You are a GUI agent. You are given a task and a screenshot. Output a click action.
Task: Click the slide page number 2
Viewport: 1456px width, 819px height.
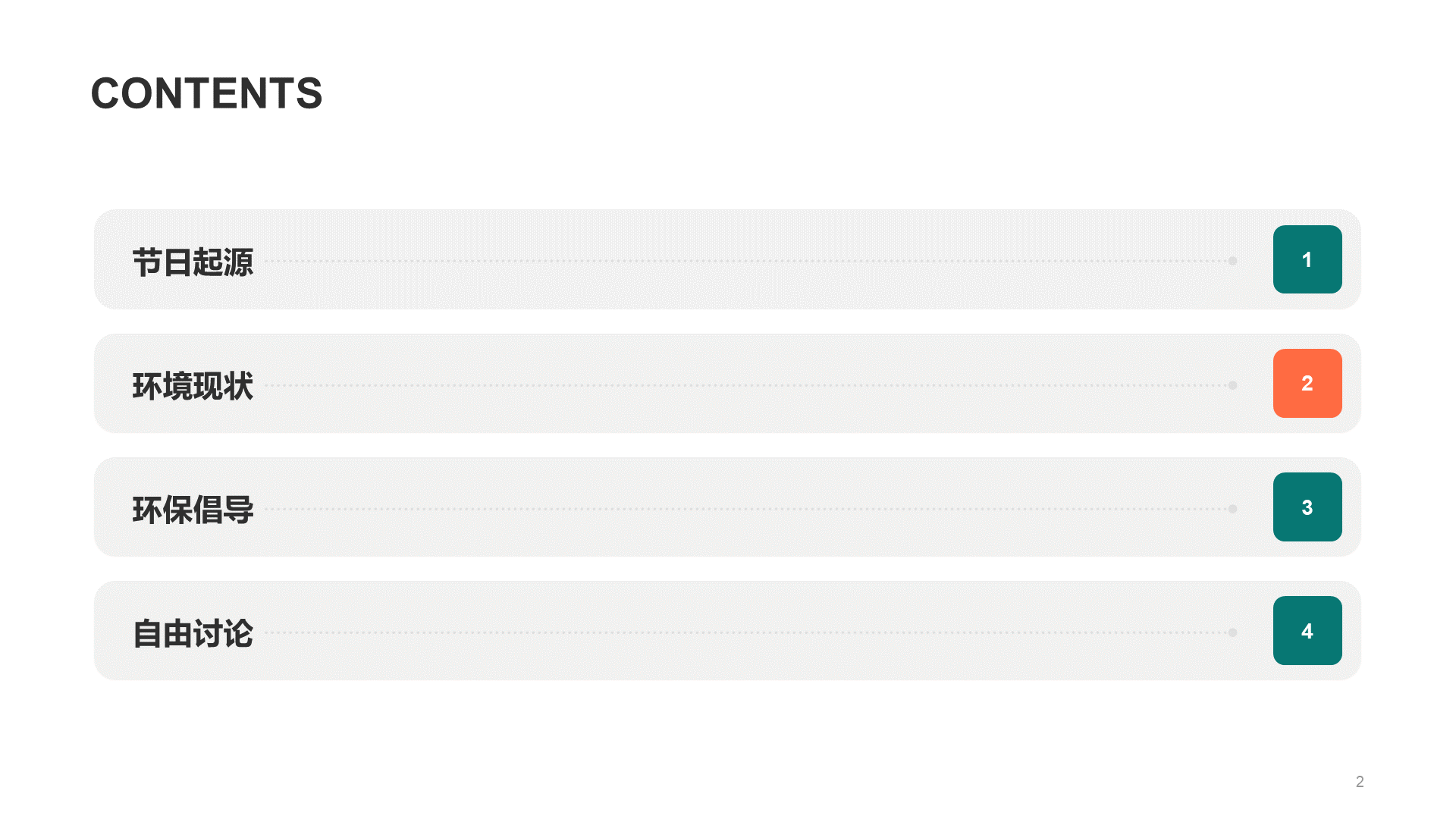click(1360, 781)
